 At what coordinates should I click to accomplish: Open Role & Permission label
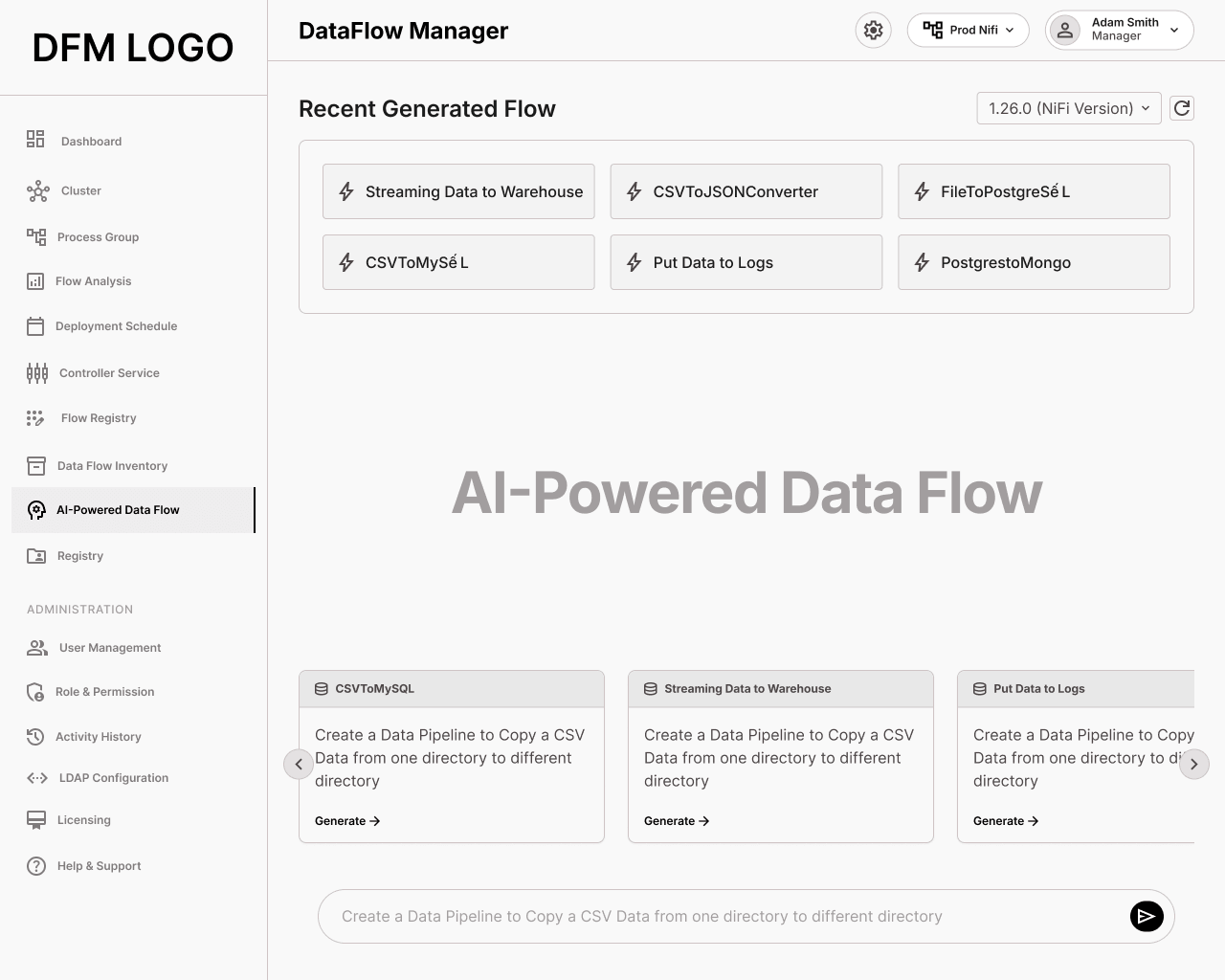pos(104,692)
